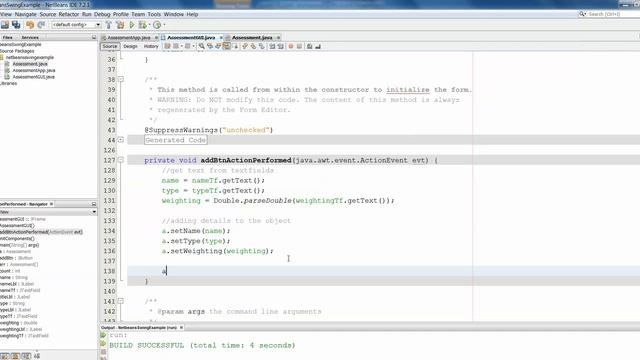640x360 pixels.
Task: Switch to the Design view button
Action: pyautogui.click(x=130, y=46)
